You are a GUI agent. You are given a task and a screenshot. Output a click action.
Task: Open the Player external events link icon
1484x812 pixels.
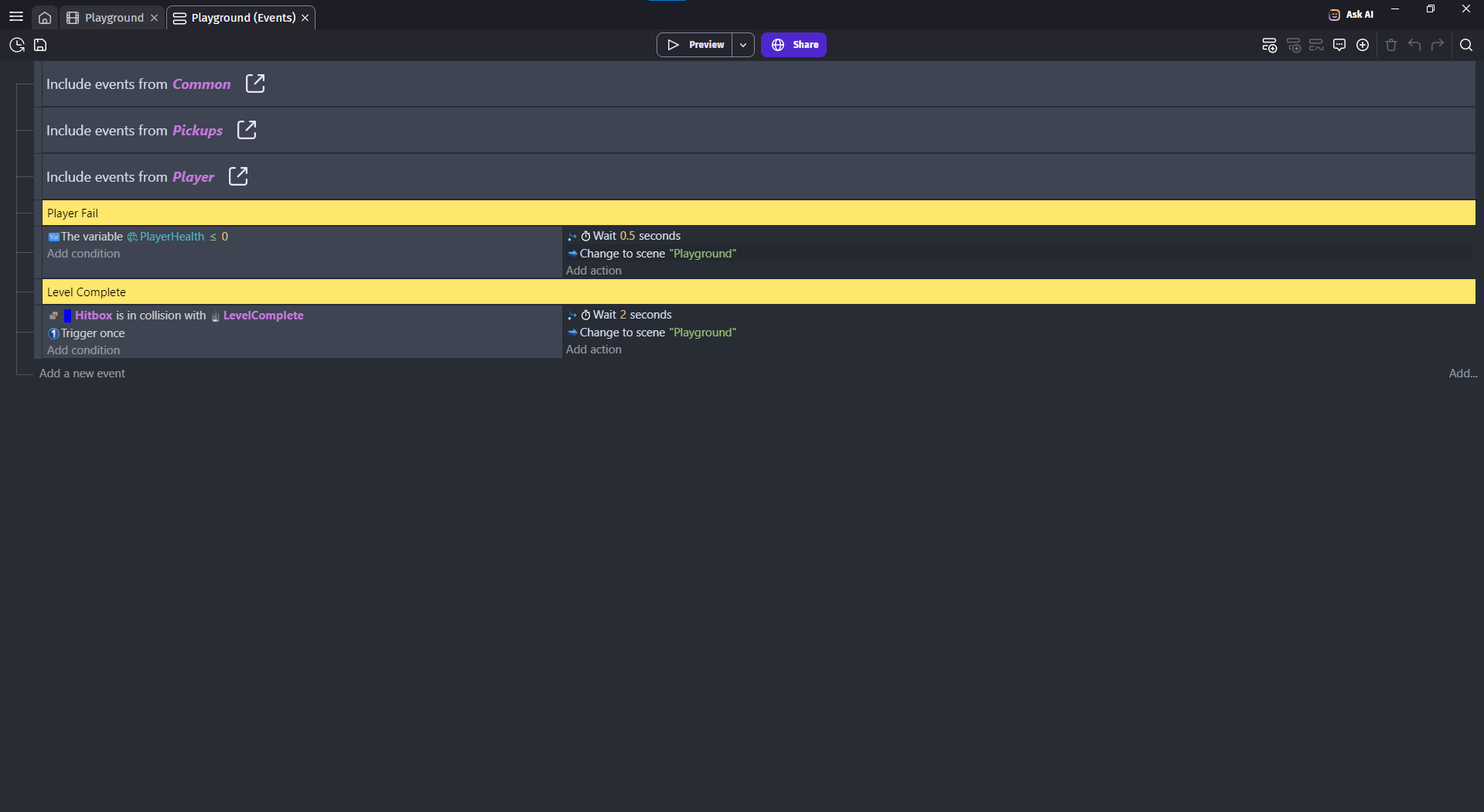click(x=238, y=176)
